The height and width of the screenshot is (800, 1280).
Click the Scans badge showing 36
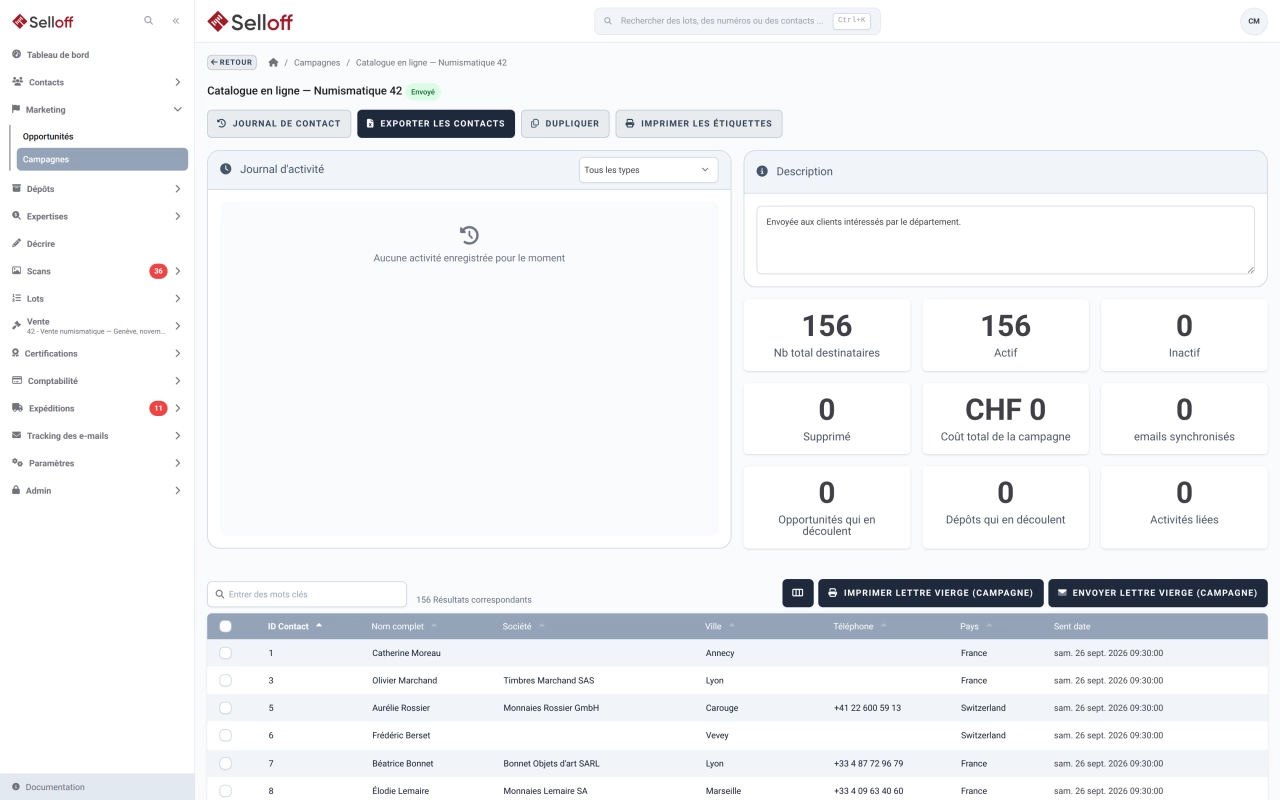[158, 271]
